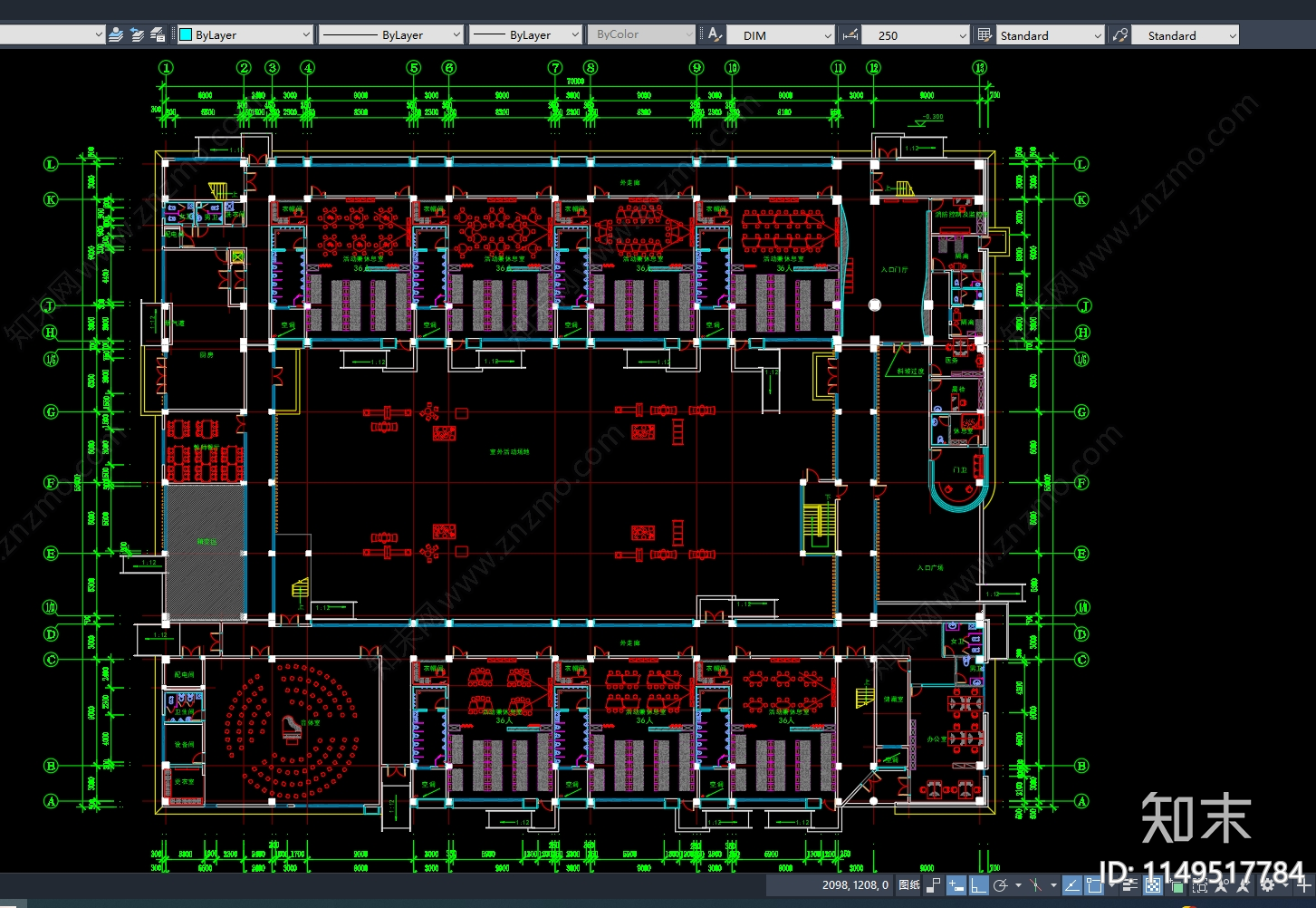Click the plus icon at status bar end
This screenshot has width=1316, height=908.
point(1304,885)
